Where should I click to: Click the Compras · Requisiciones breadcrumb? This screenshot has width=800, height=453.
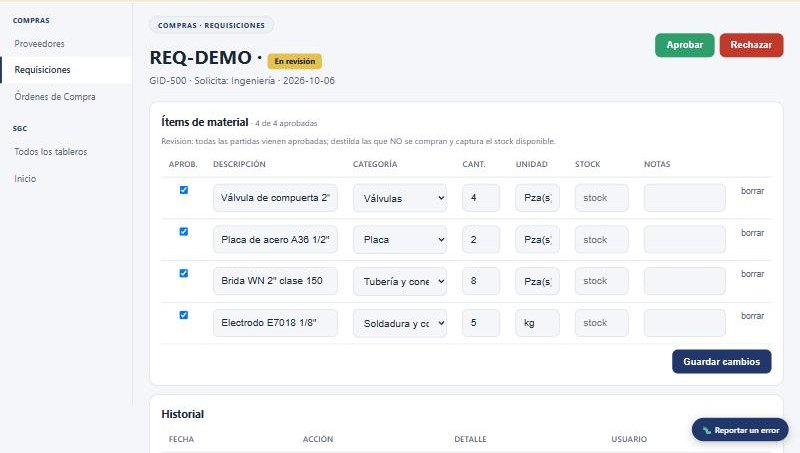pos(211,25)
